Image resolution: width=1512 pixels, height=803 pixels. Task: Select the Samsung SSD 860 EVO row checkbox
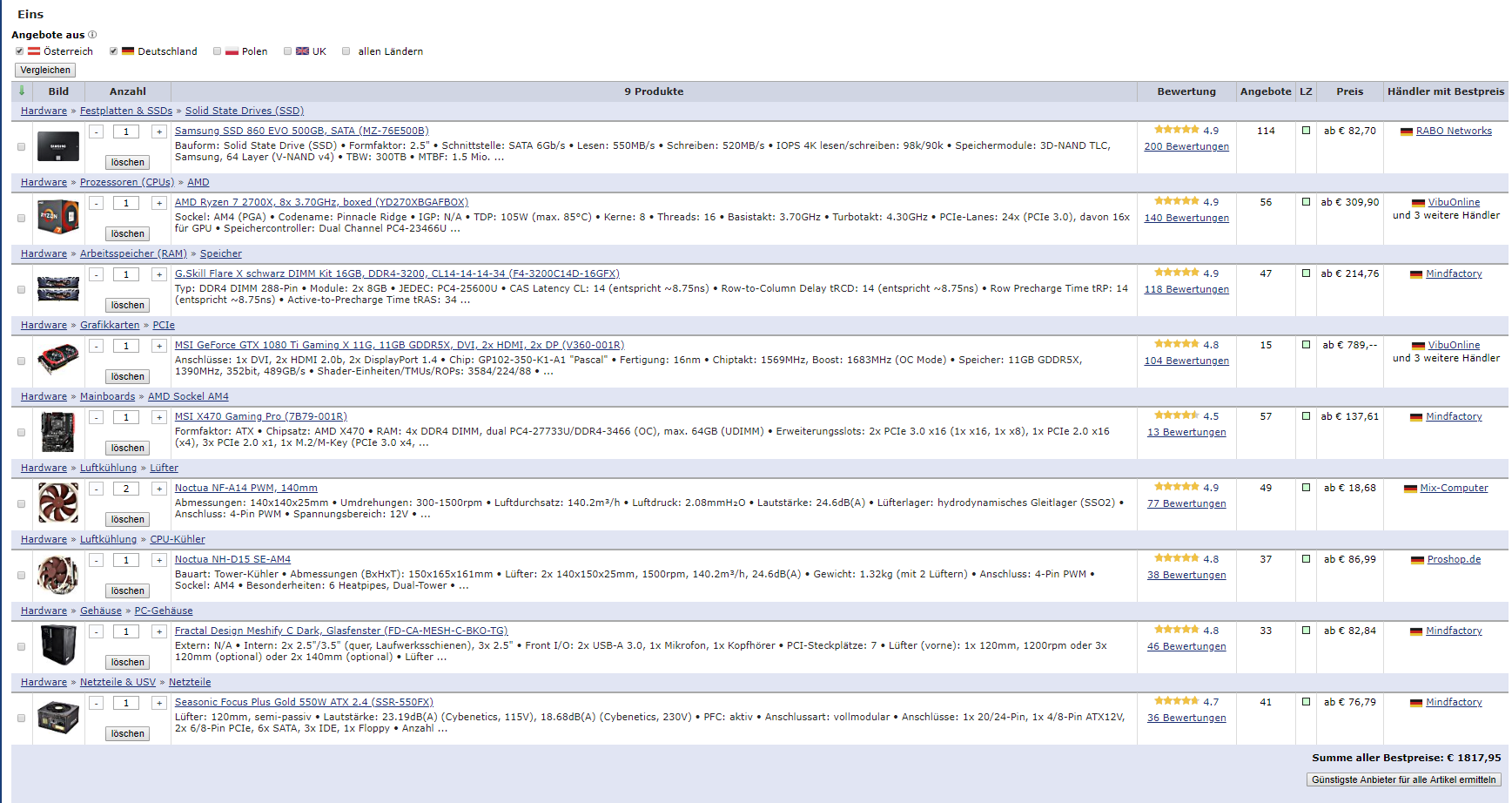(x=22, y=146)
